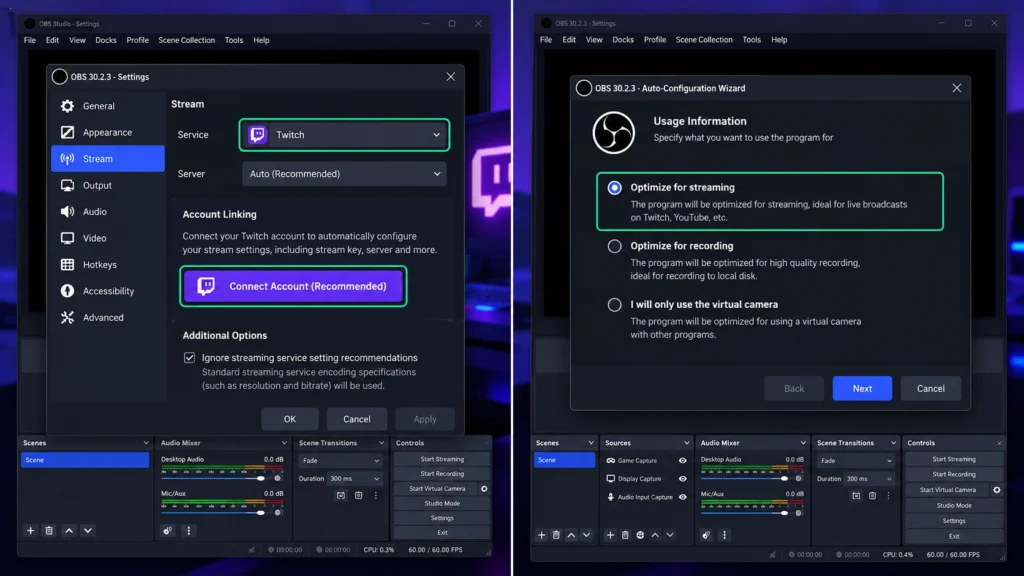Screen dimensions: 1024x576
Task: Click Connect Account (Recommended)
Action: point(293,286)
